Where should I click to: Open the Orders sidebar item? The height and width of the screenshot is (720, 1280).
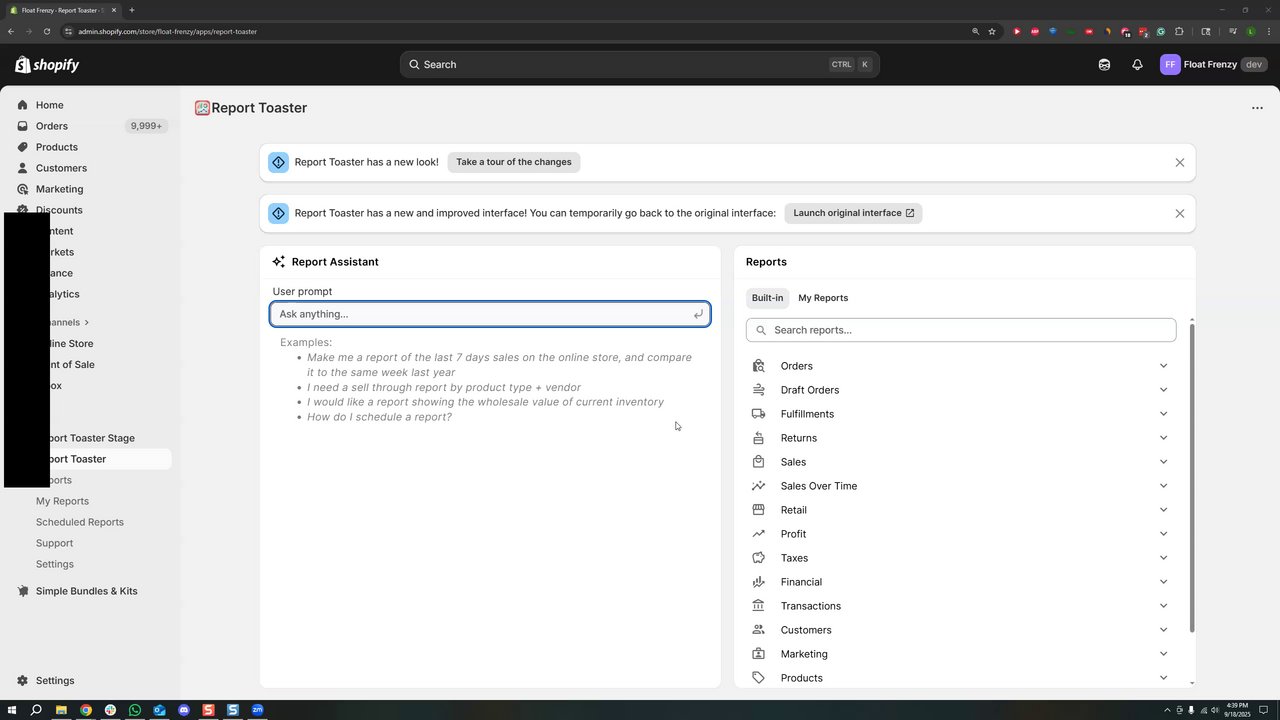tap(52, 126)
